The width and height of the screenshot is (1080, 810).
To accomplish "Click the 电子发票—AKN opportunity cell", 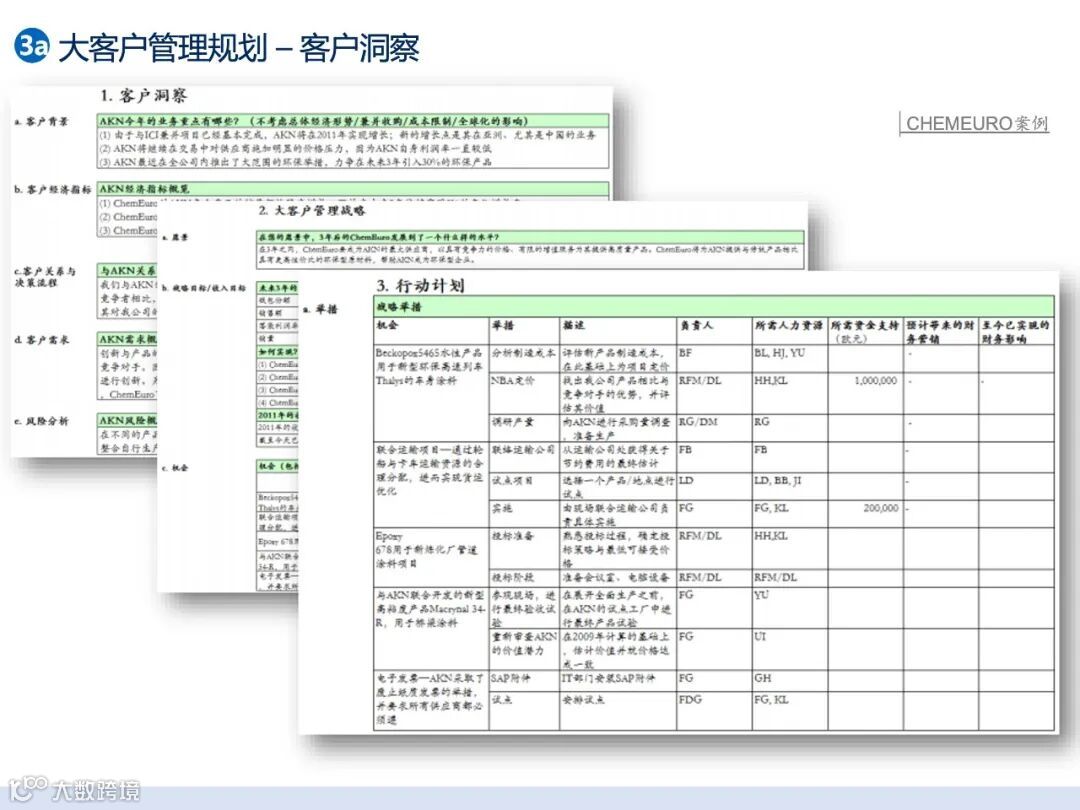I will 431,700.
